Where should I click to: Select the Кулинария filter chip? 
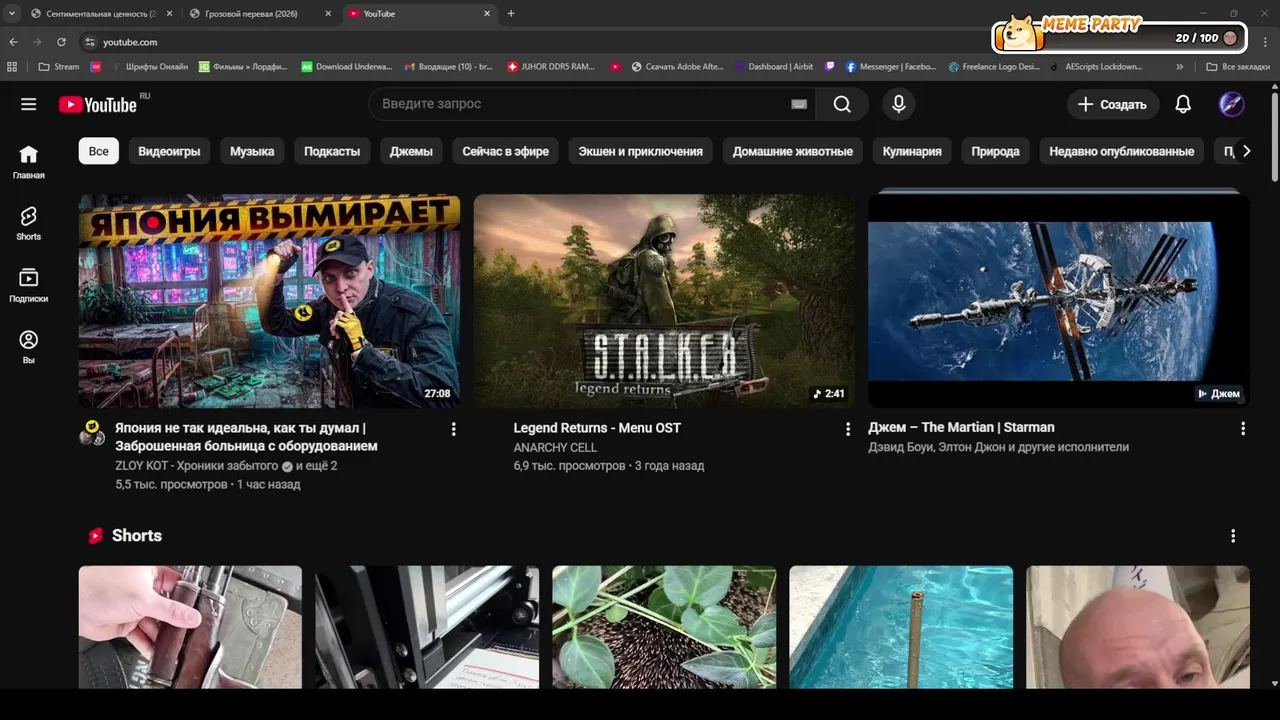pos(912,151)
